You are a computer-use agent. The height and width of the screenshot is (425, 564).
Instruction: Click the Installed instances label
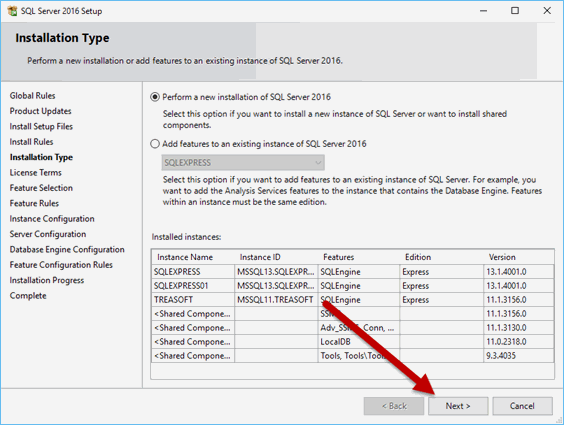click(x=186, y=237)
